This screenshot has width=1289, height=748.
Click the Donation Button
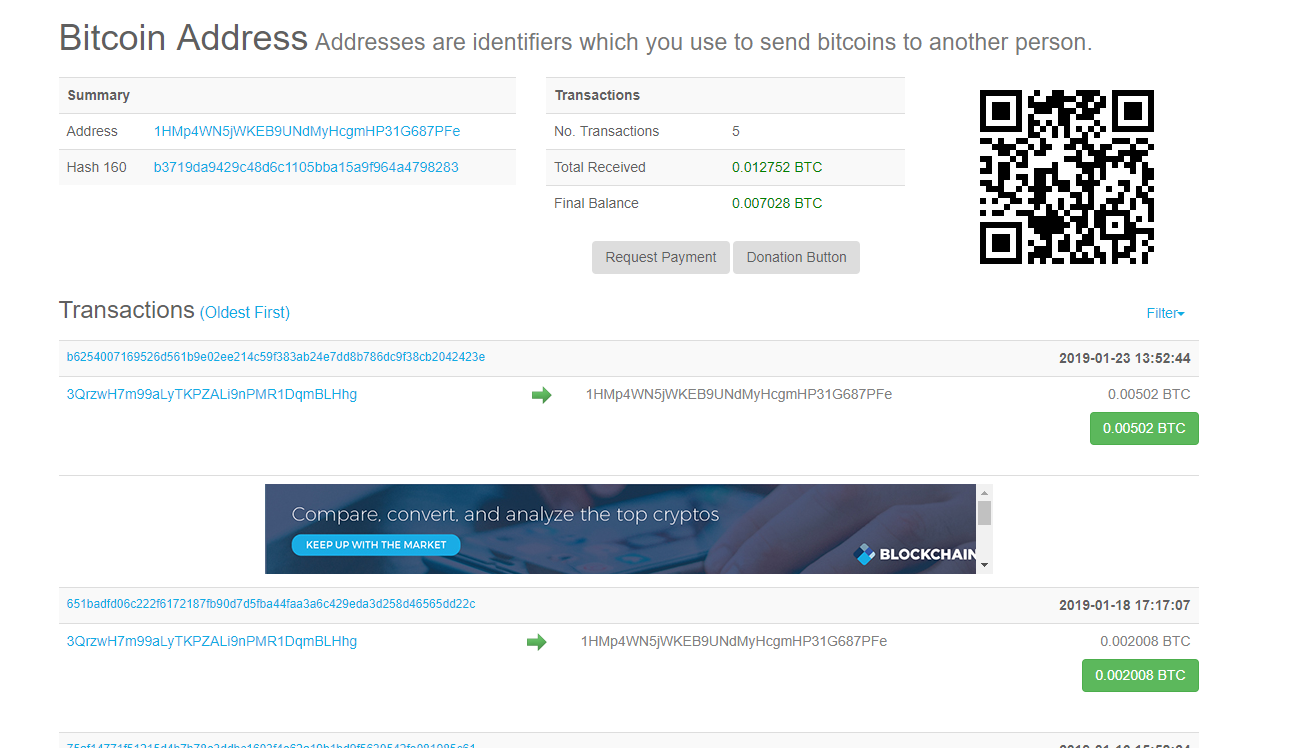click(796, 257)
